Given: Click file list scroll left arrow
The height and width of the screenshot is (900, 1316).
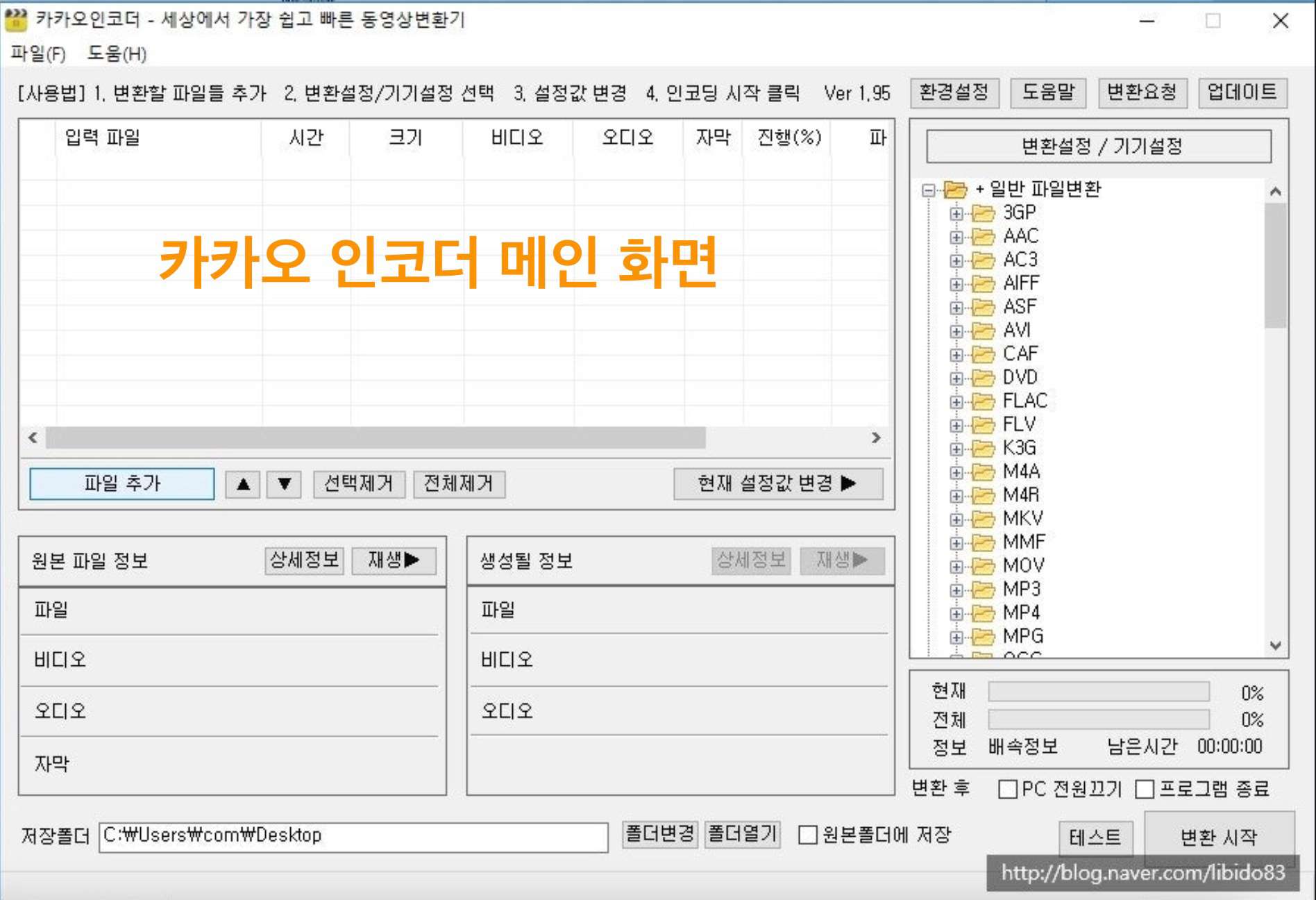Looking at the screenshot, I should [33, 437].
